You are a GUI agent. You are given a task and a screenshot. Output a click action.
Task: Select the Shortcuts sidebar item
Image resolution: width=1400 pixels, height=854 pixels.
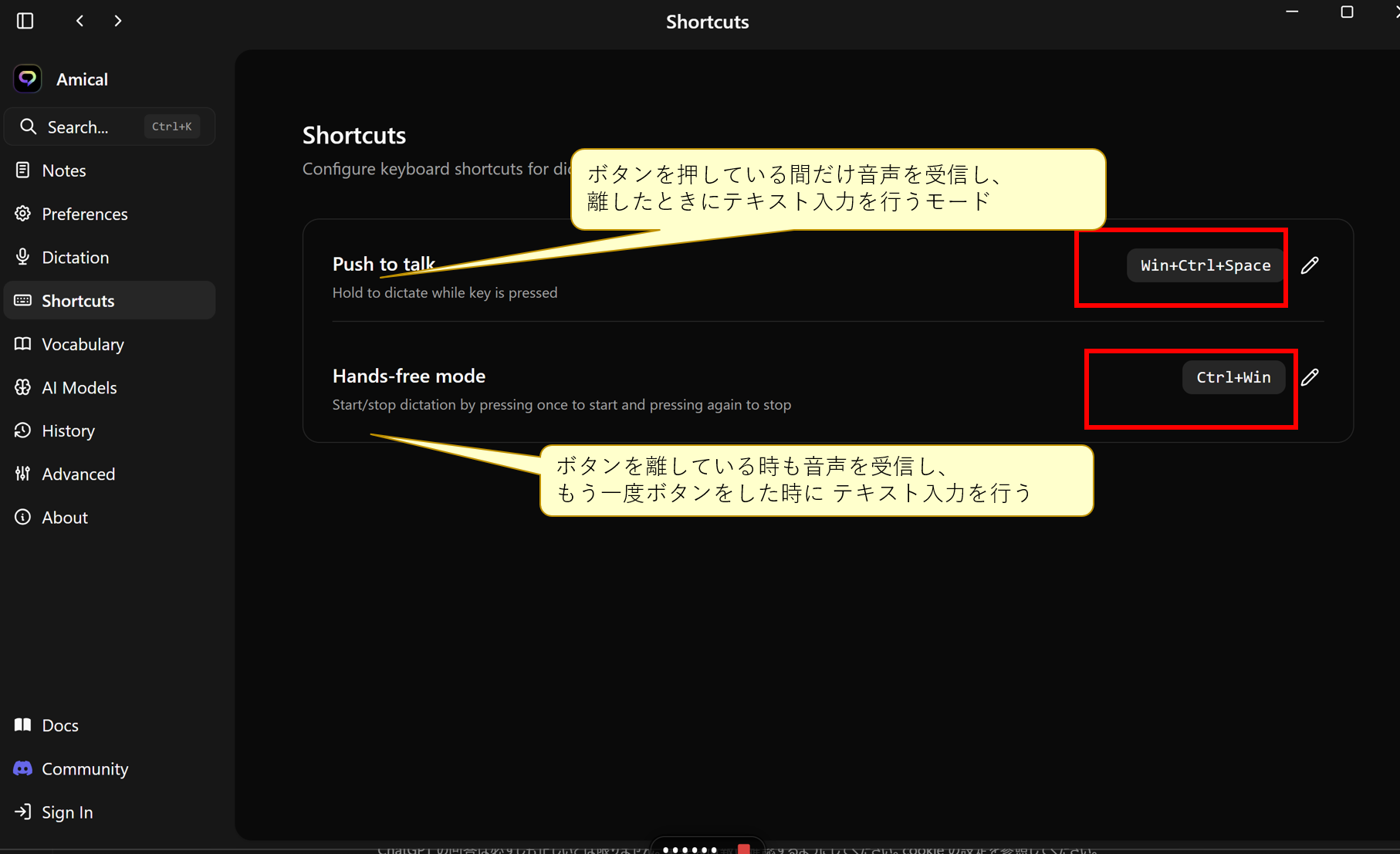pyautogui.click(x=78, y=301)
